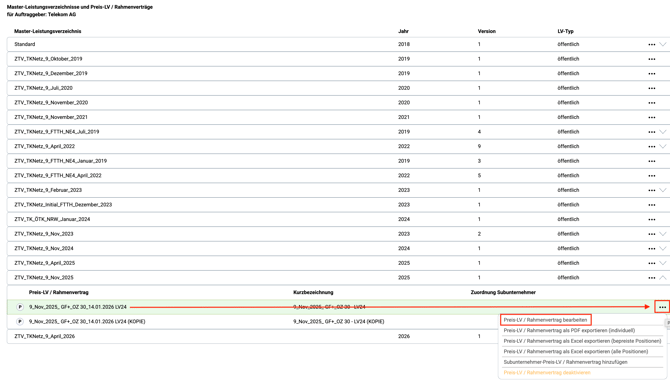Open three-dot menu for ZTV_TKNetz_9_November_2021

coord(651,117)
